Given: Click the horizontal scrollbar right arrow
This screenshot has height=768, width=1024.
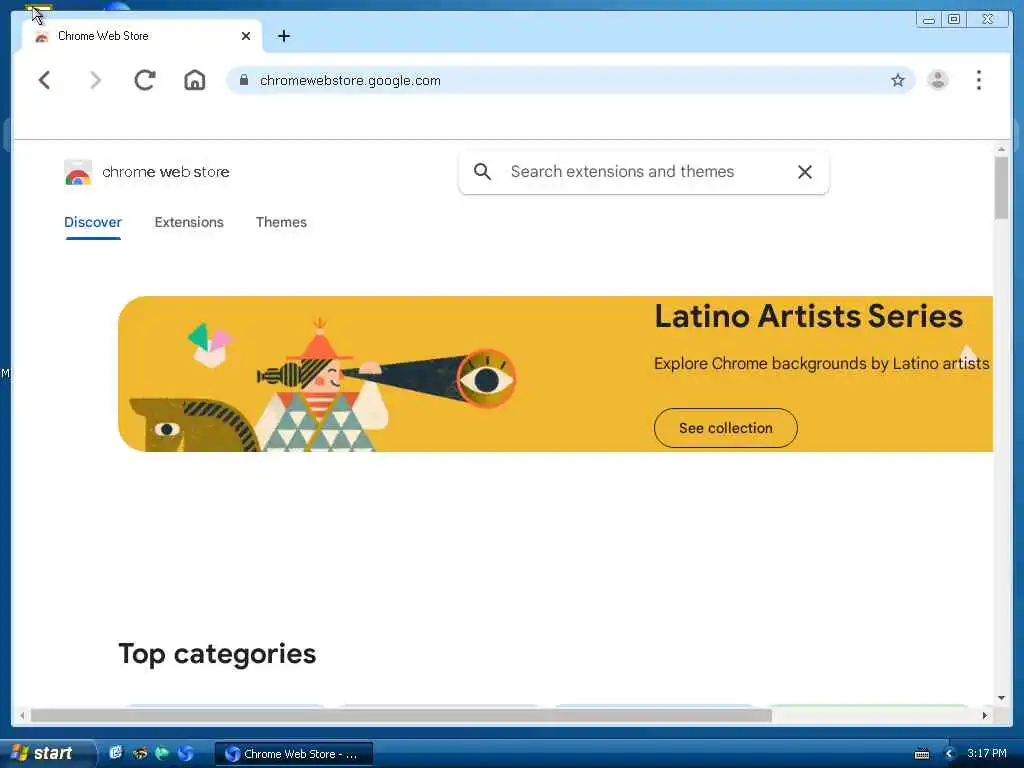Looking at the screenshot, I should tap(985, 716).
